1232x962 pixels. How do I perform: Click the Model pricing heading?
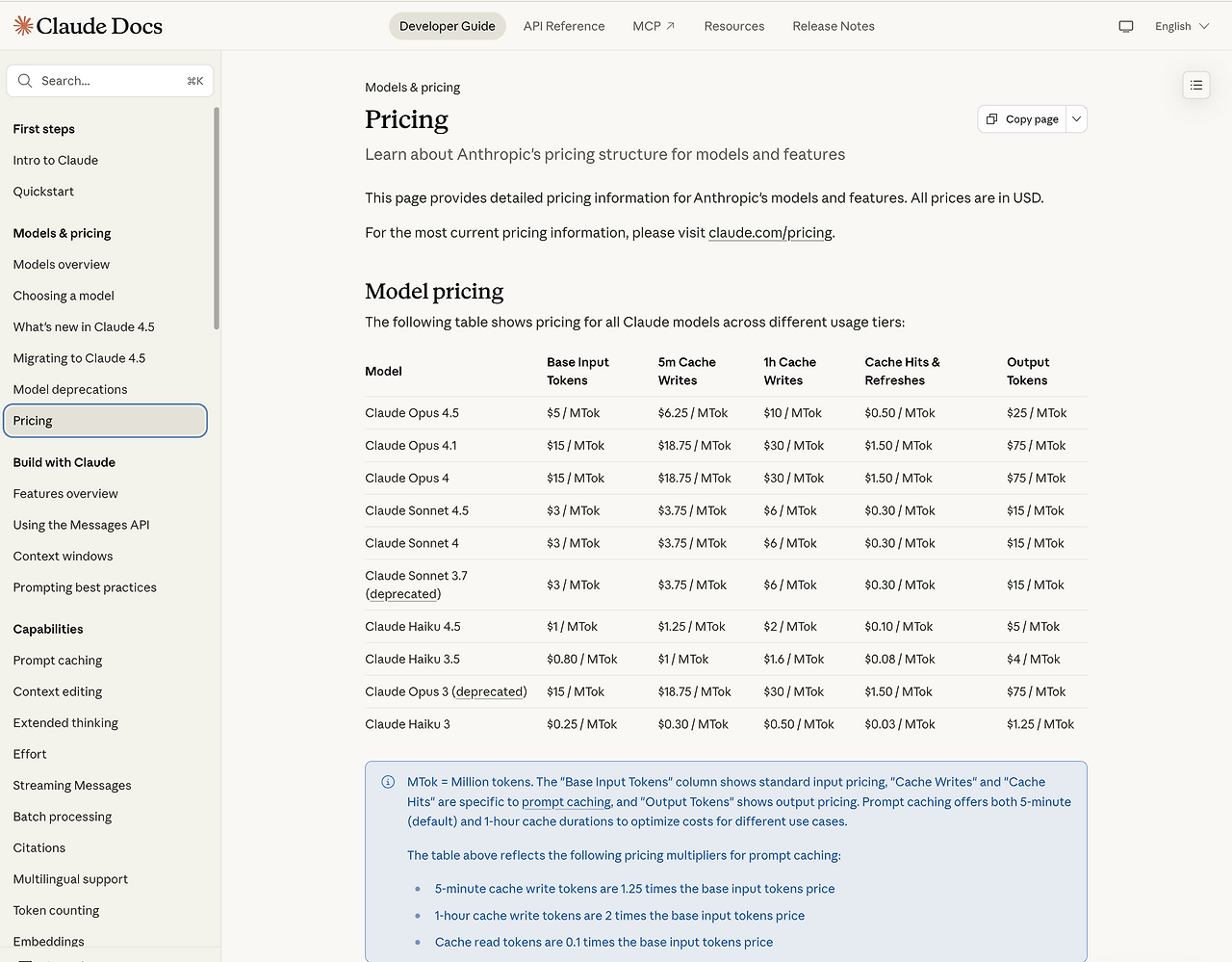pos(434,291)
